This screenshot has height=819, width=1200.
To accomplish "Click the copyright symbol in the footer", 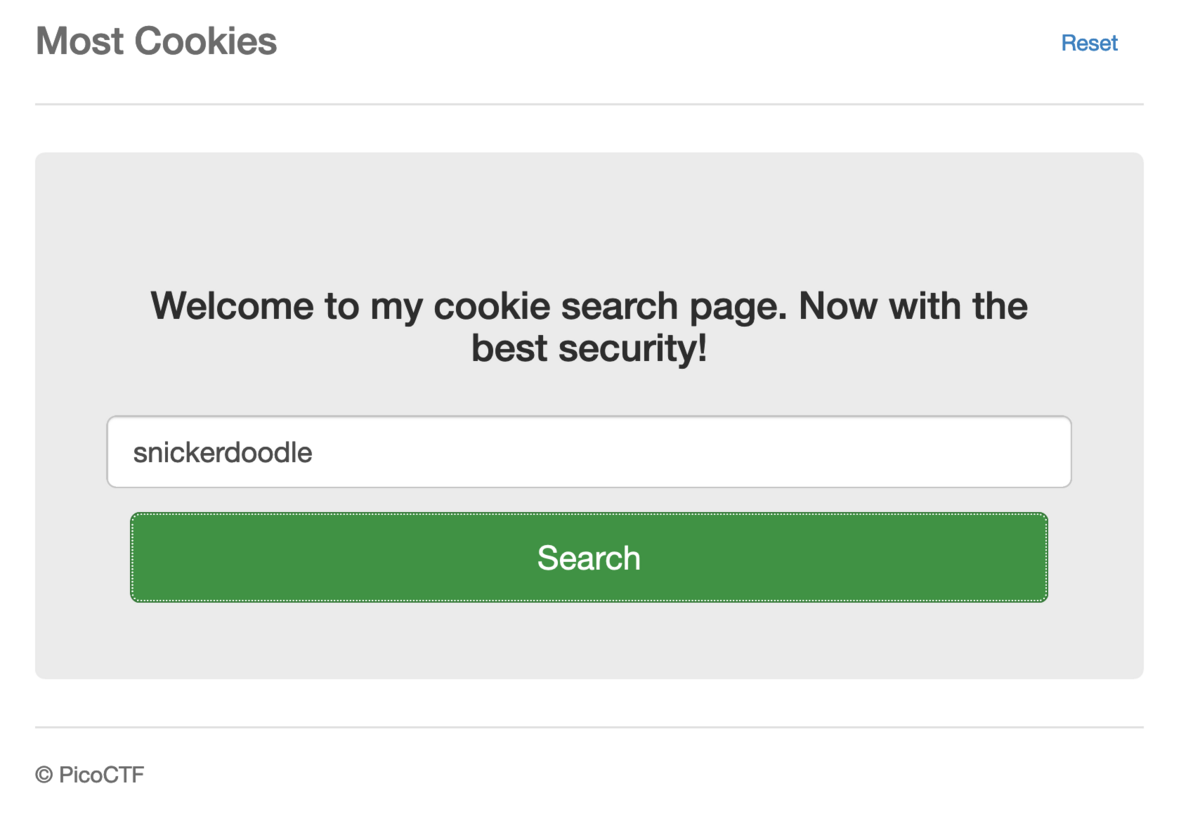I will (x=43, y=775).
